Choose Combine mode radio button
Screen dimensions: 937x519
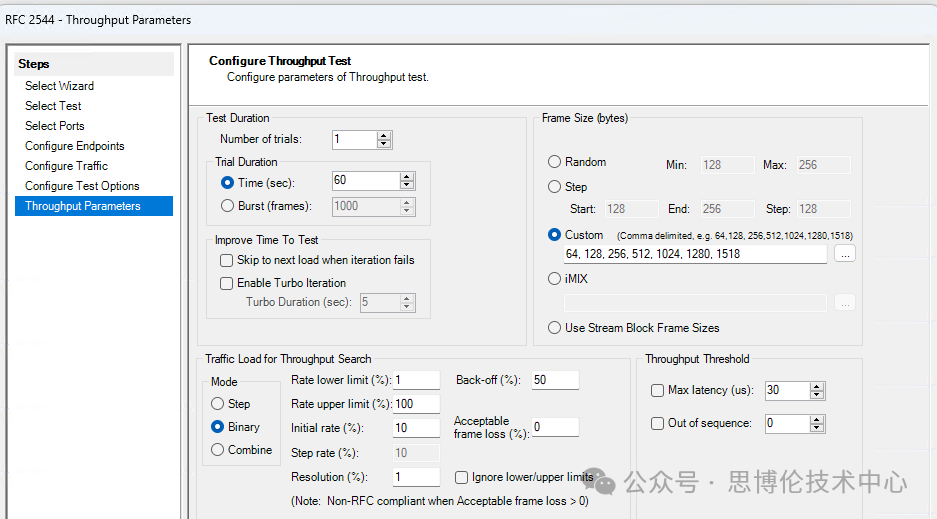click(x=217, y=450)
